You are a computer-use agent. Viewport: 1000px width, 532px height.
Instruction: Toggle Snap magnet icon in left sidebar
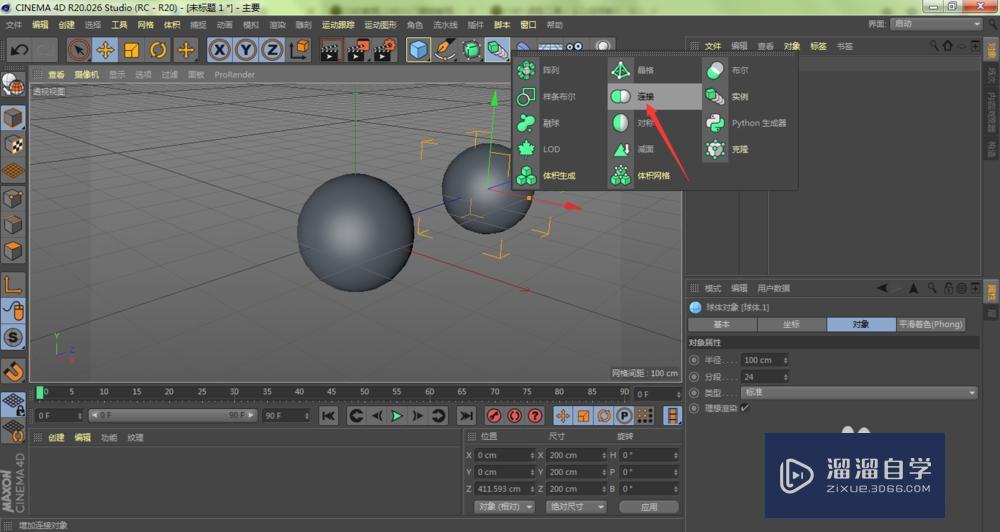coord(13,371)
